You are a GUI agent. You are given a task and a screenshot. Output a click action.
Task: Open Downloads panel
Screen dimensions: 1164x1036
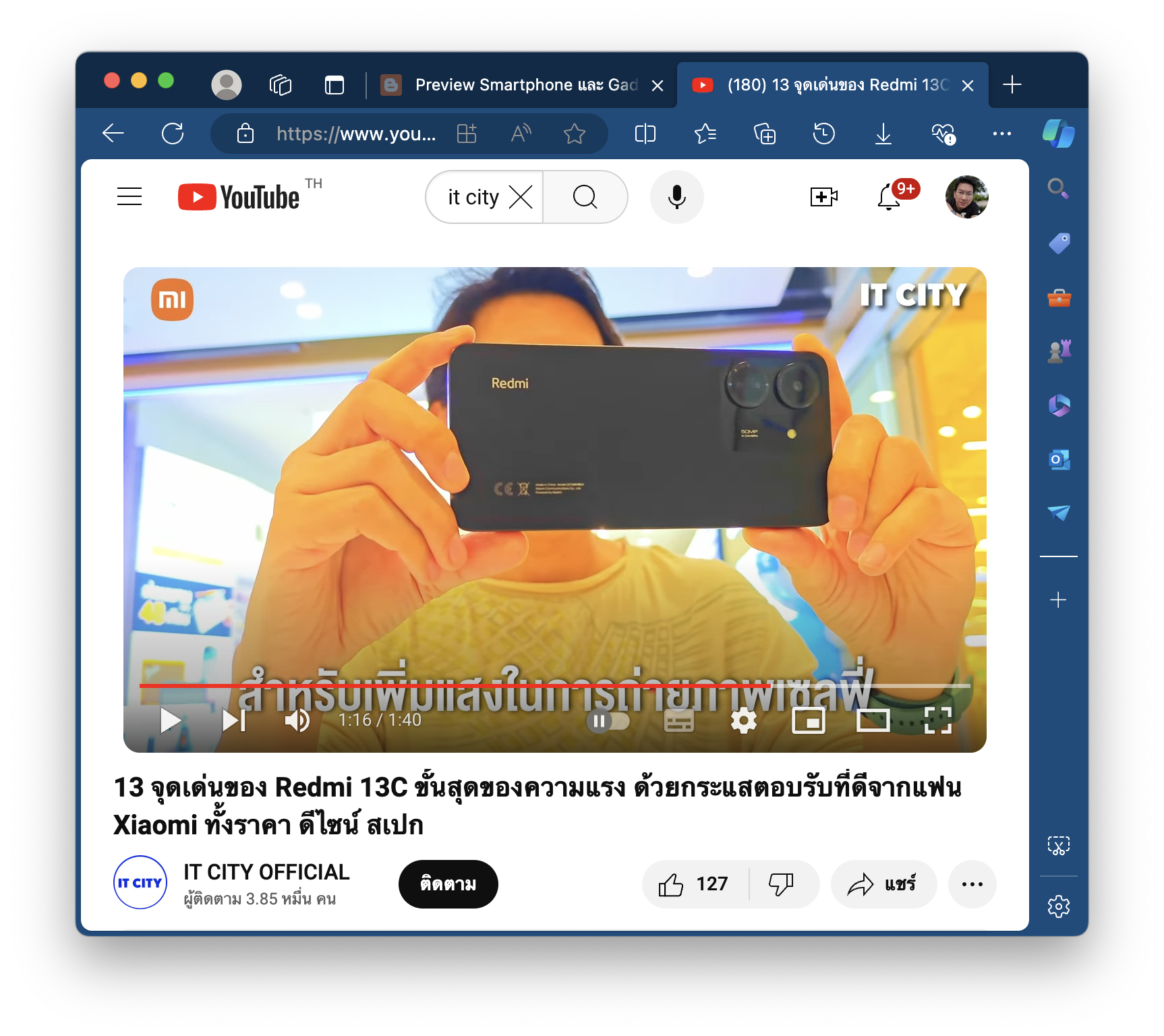(x=883, y=134)
